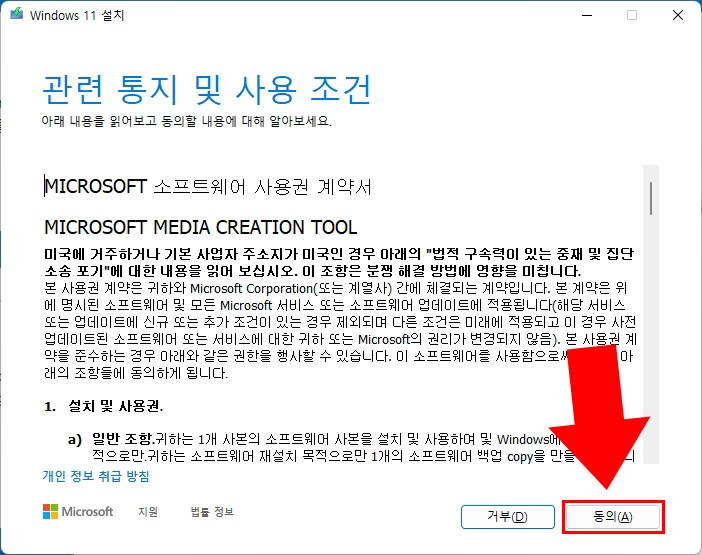Close the Windows 11 설치 window

(x=678, y=15)
